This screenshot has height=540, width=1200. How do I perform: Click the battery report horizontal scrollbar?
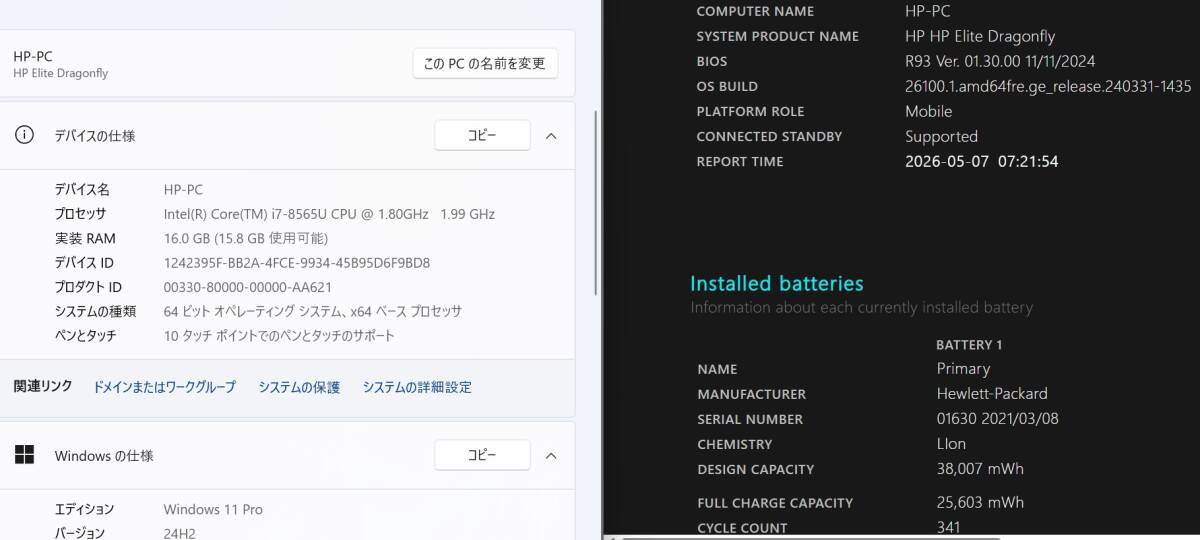pos(900,536)
